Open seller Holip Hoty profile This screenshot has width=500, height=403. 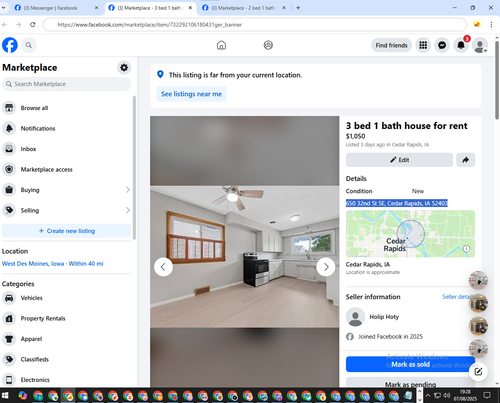click(384, 317)
